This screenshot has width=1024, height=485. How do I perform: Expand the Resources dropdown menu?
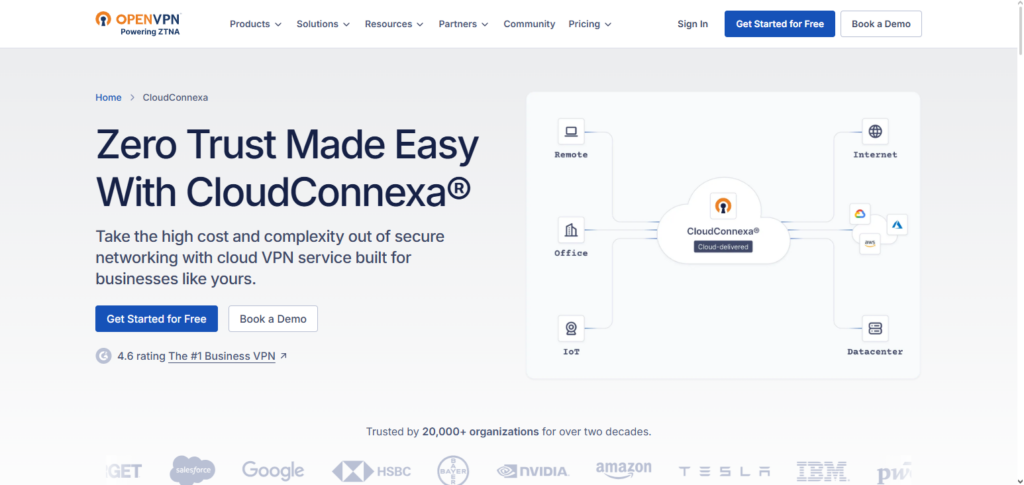click(x=394, y=24)
